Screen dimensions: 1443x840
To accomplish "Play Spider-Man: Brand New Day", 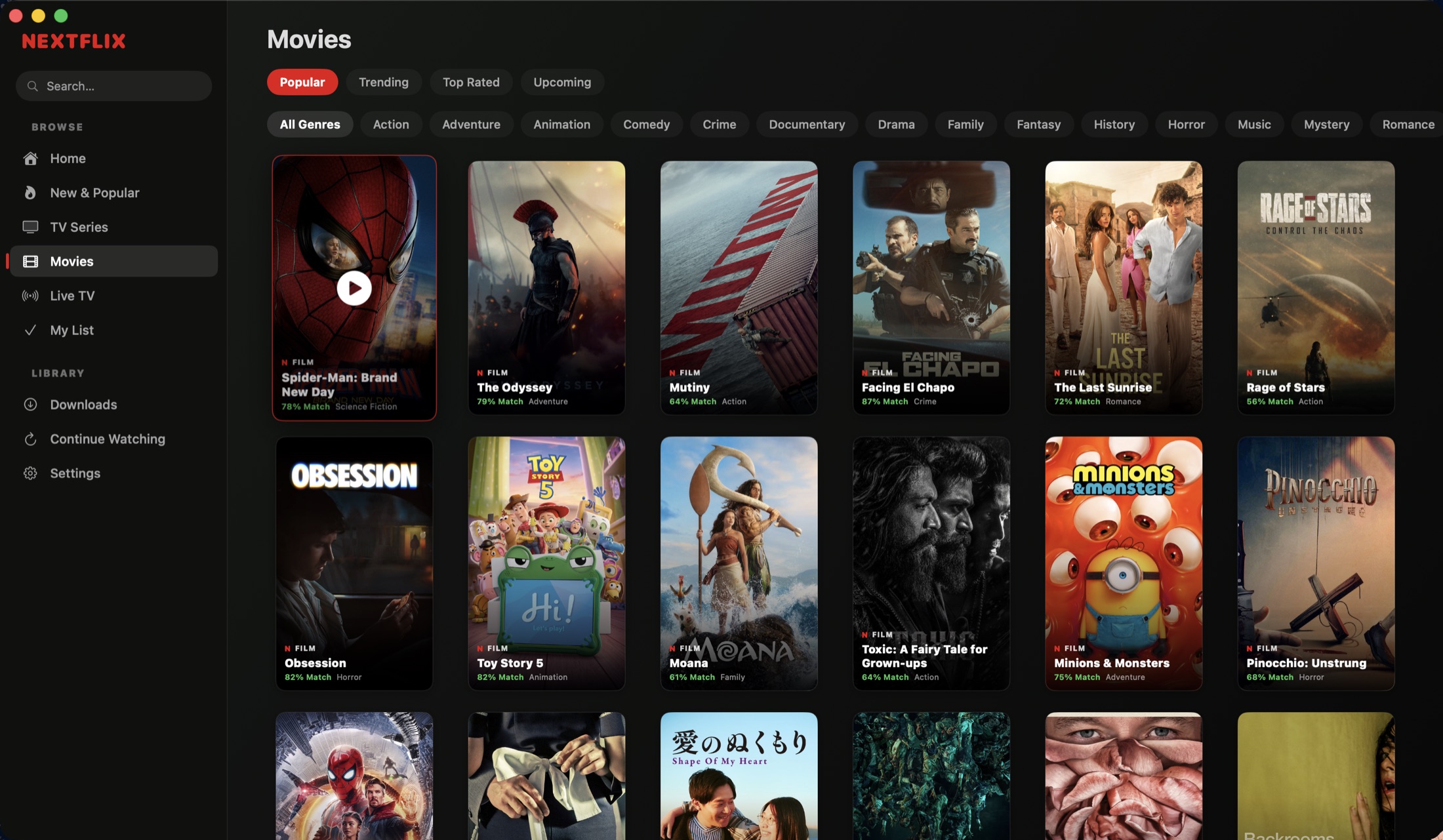I will [x=354, y=288].
